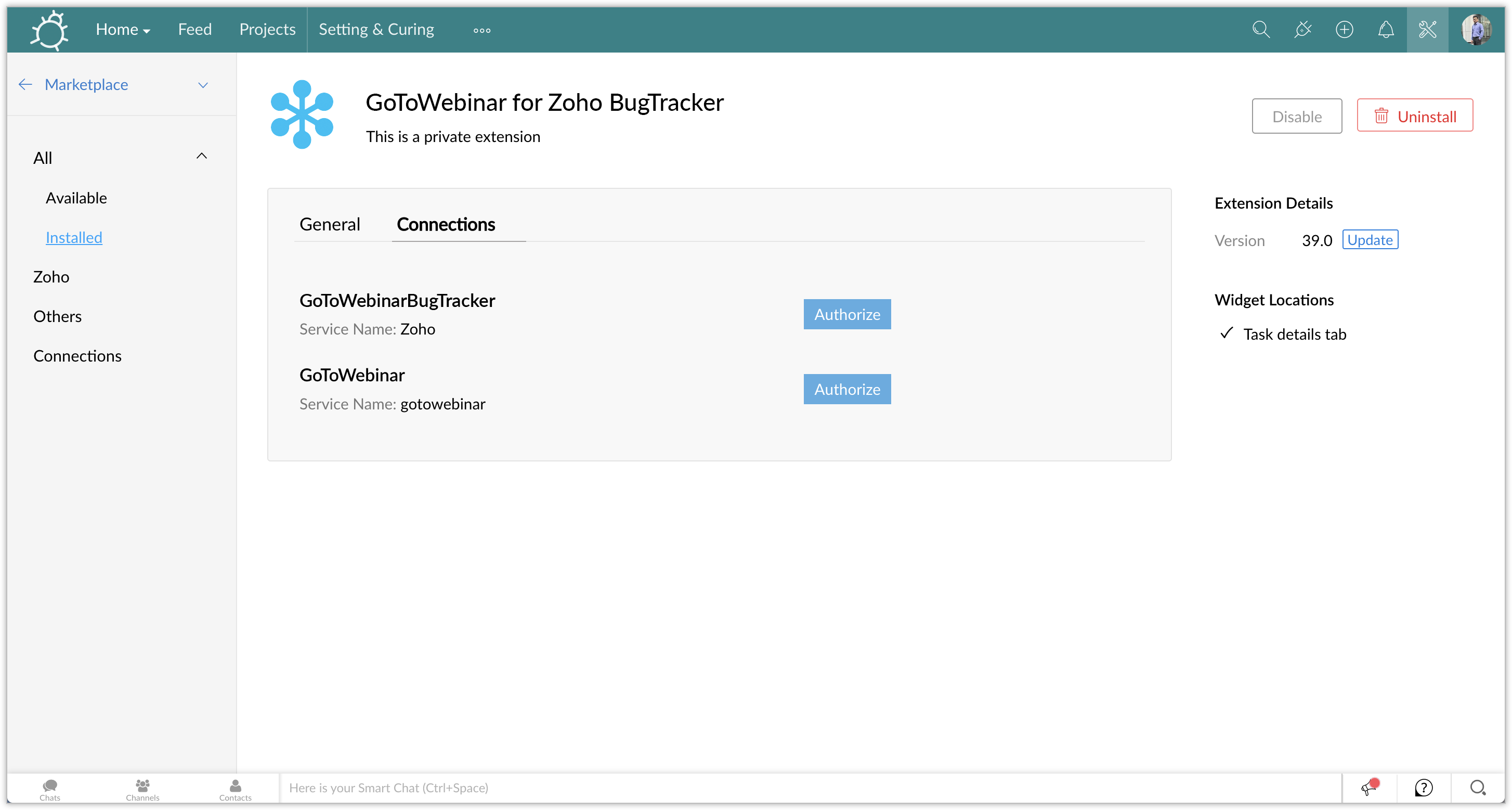Select Others category in sidebar
Image resolution: width=1512 pixels, height=810 pixels.
point(58,317)
